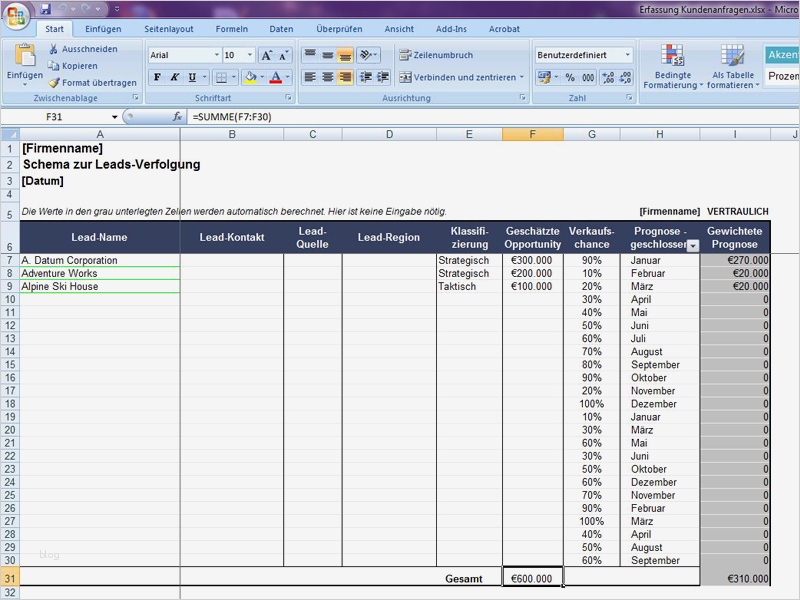The height and width of the screenshot is (600, 800).
Task: Select the Format übertragen (Format Painter) icon
Action: tap(54, 82)
